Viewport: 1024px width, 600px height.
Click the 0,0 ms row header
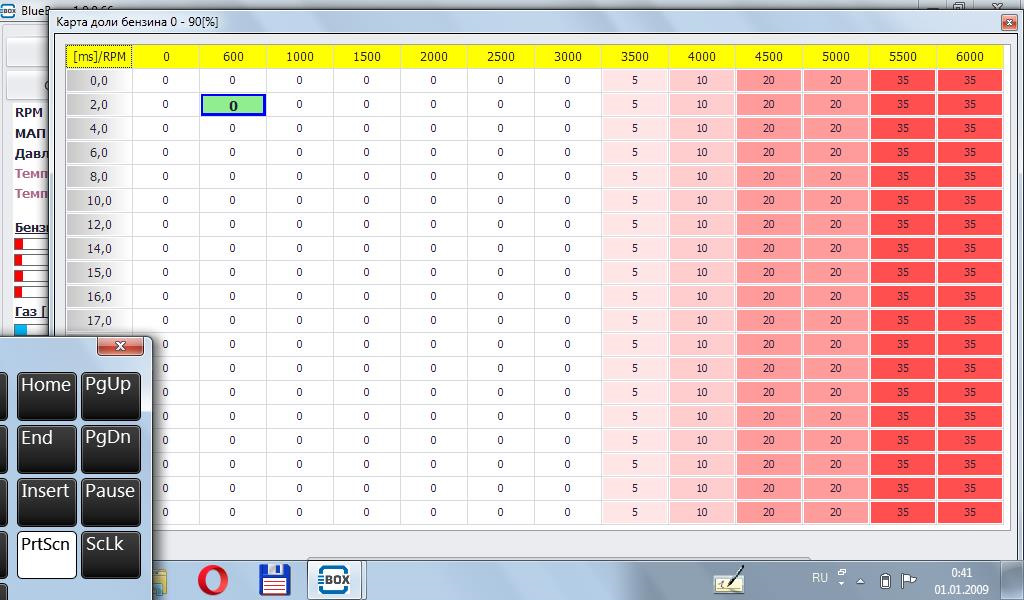click(x=99, y=81)
